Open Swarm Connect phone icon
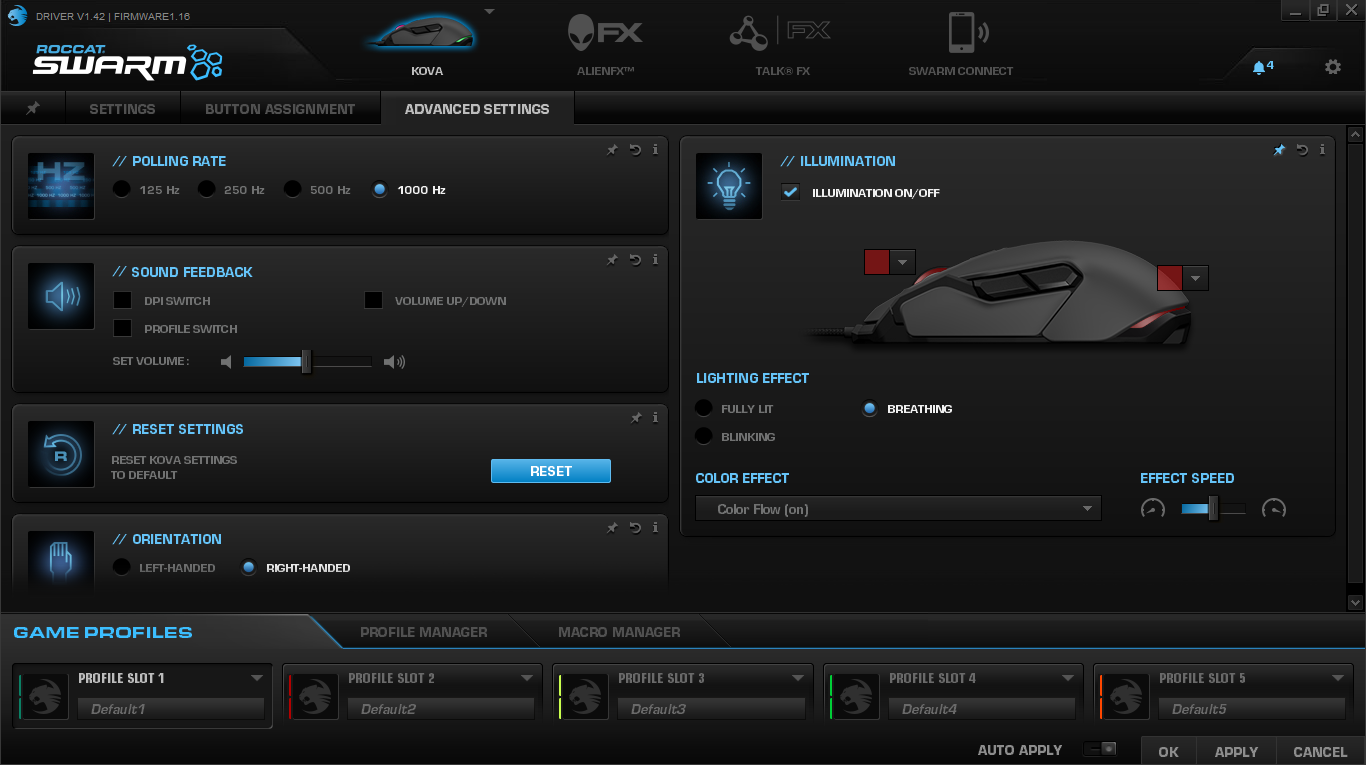This screenshot has width=1366, height=765. [x=968, y=34]
